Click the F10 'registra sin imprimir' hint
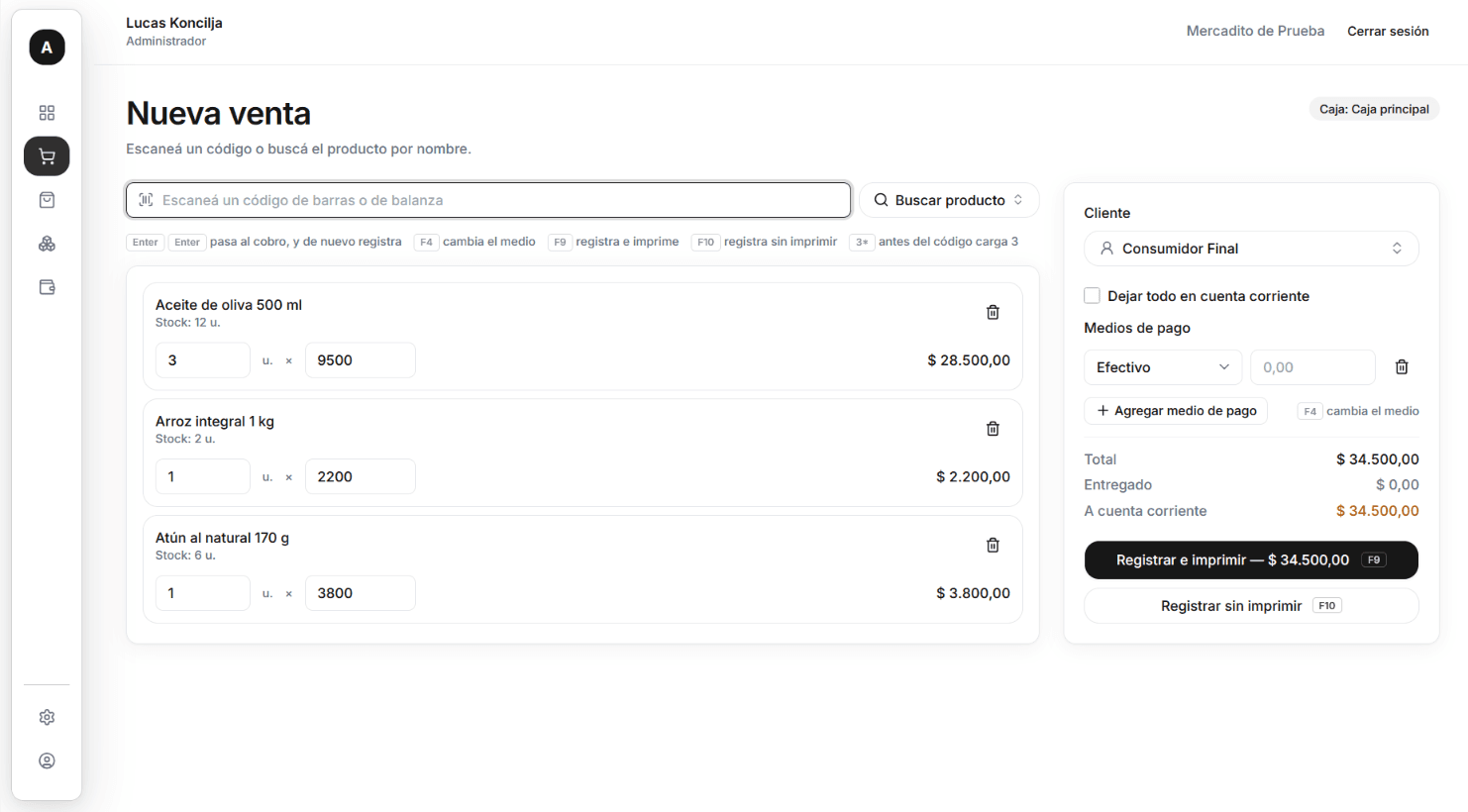The height and width of the screenshot is (812, 1468). (765, 242)
